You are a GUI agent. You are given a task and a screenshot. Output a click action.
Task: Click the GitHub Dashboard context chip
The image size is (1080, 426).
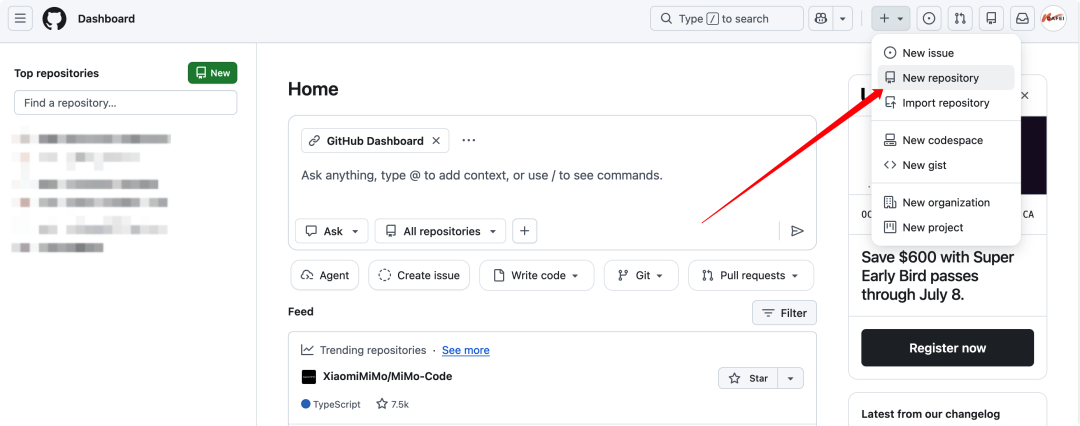pos(375,141)
